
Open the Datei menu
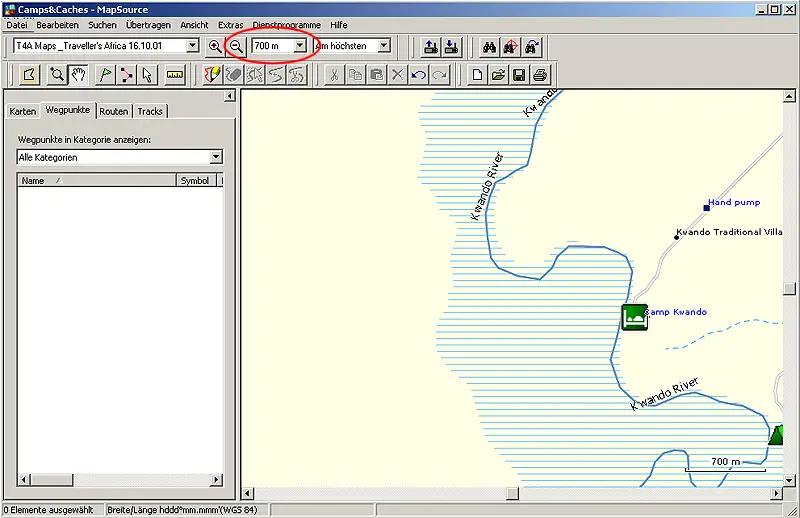(x=17, y=24)
